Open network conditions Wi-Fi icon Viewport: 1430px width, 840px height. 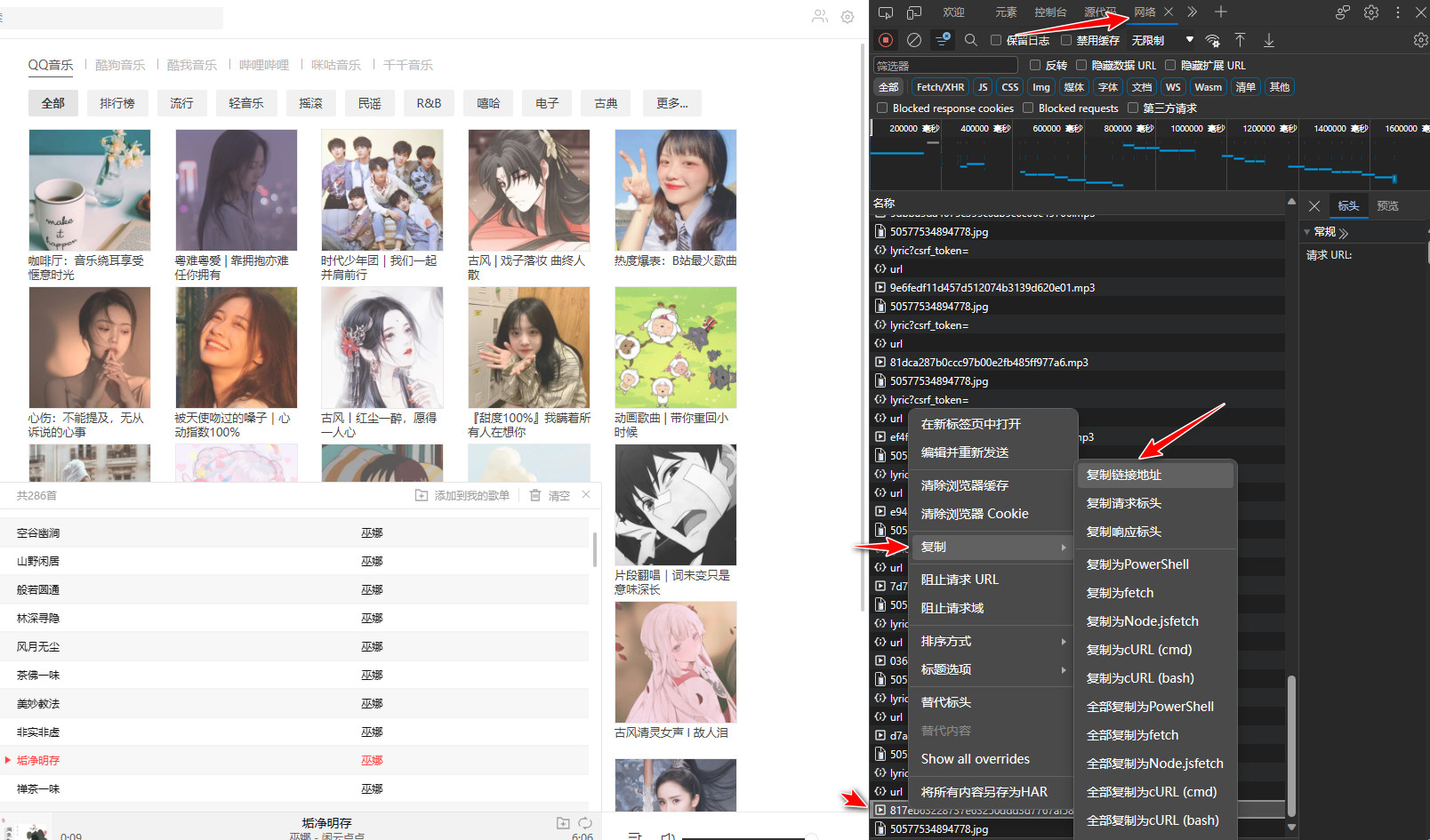pyautogui.click(x=1212, y=40)
